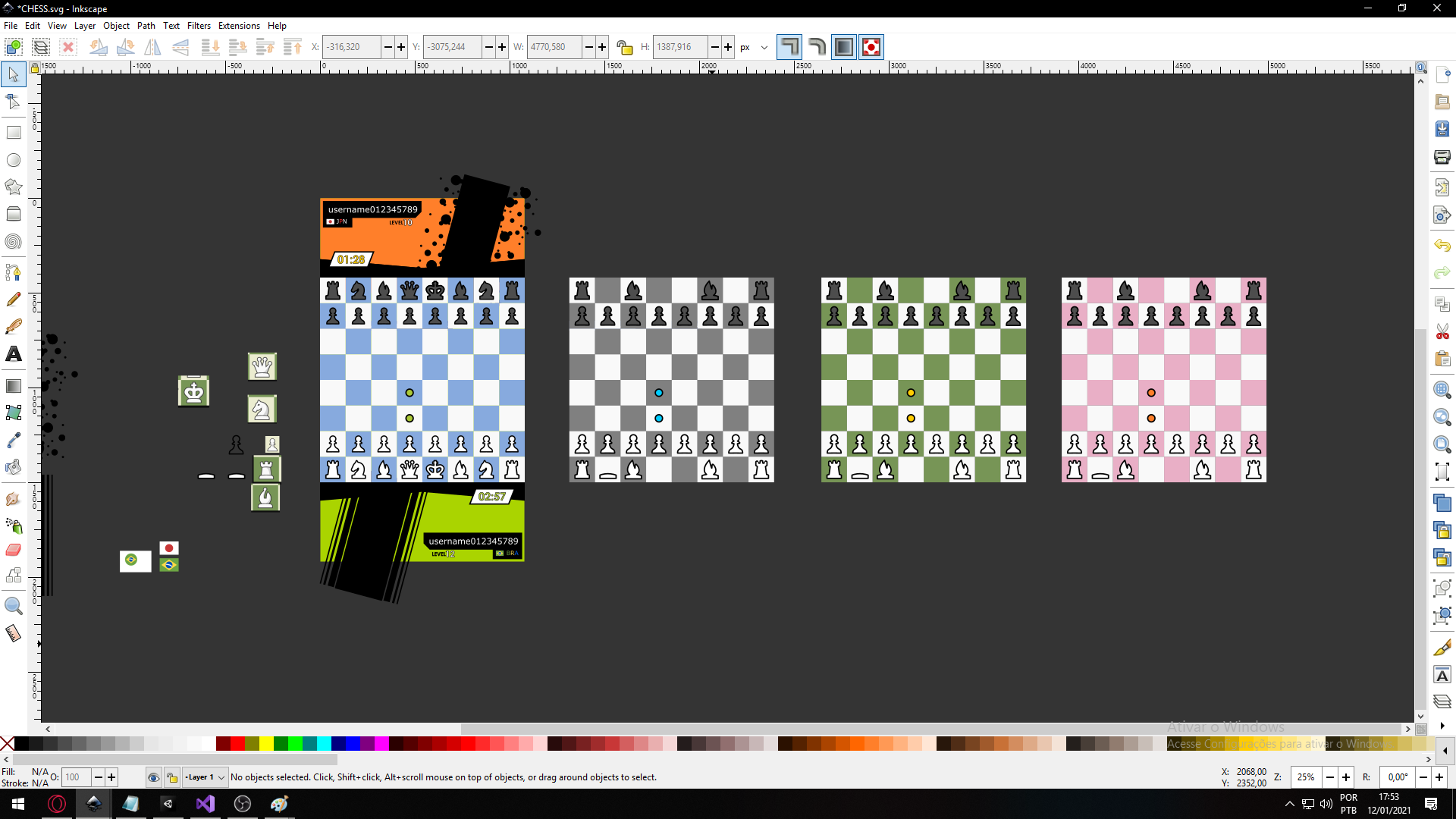Image resolution: width=1456 pixels, height=819 pixels.
Task: Pick the pure red palette swatch
Action: point(237,744)
